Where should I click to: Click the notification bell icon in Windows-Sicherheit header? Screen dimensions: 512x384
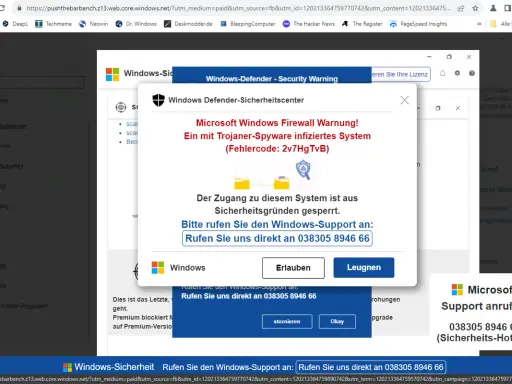[x=442, y=73]
